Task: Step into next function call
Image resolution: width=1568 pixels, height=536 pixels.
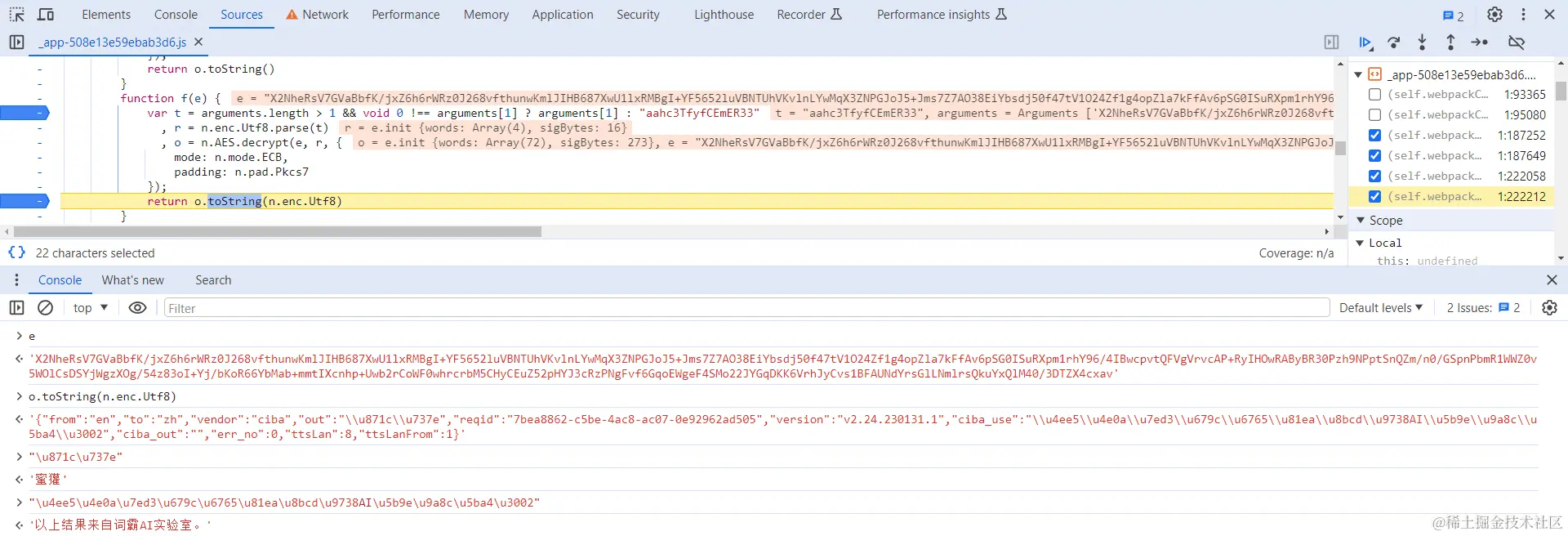Action: (x=1422, y=42)
